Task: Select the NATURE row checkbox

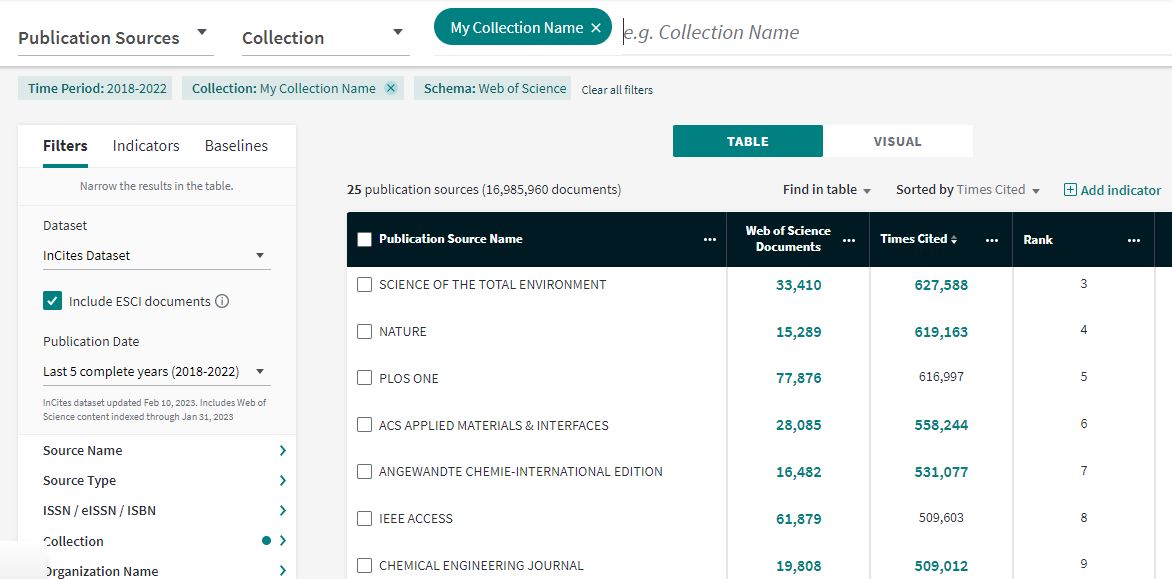Action: point(364,332)
